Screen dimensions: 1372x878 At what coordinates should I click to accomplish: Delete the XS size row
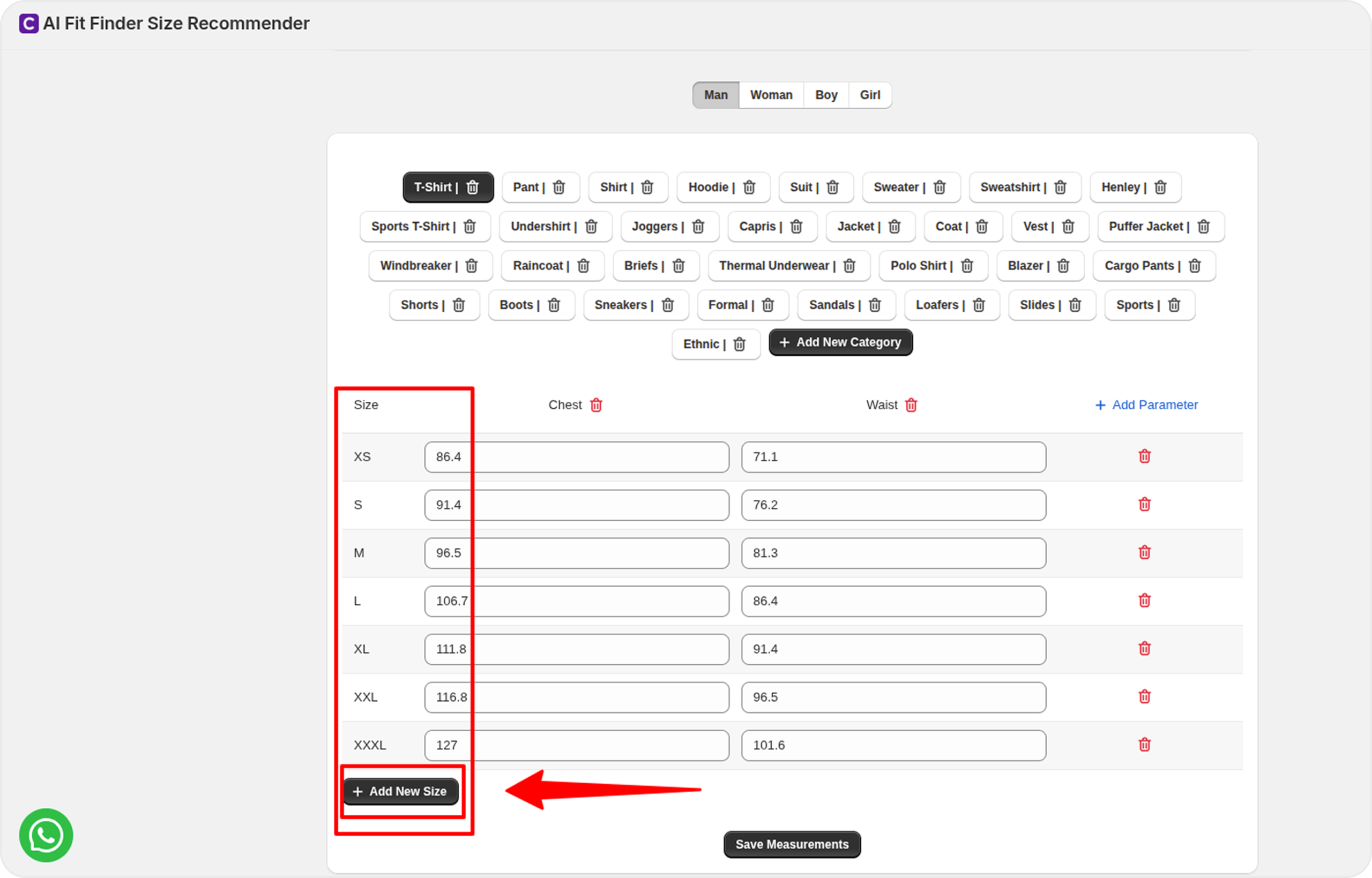tap(1144, 456)
